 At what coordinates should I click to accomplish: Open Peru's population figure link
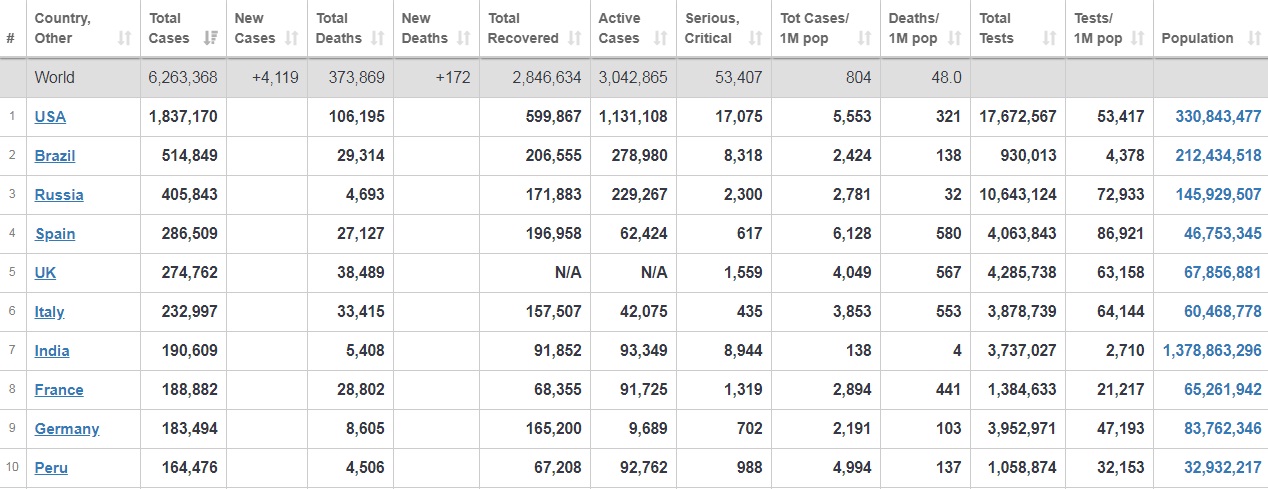coord(1223,468)
